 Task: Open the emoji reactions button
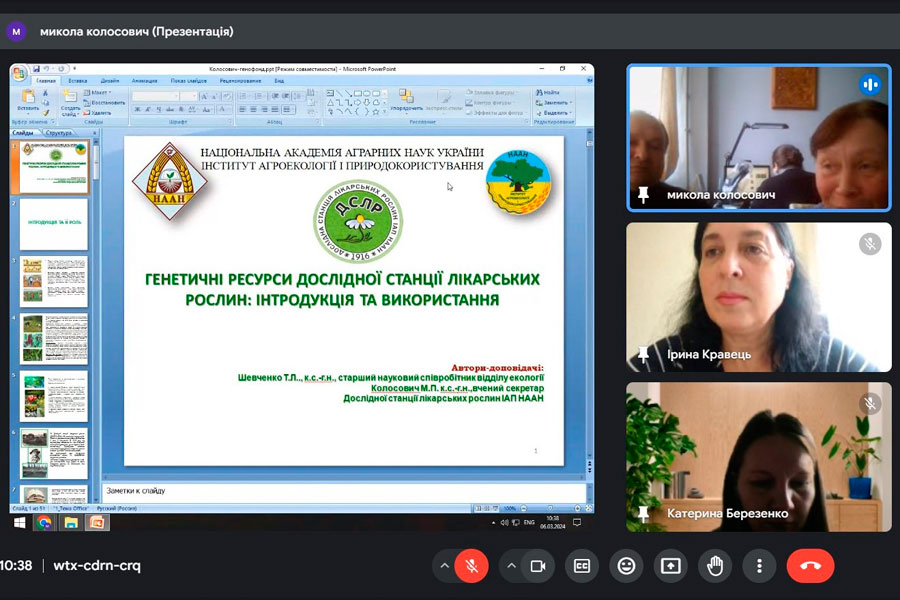tap(626, 566)
